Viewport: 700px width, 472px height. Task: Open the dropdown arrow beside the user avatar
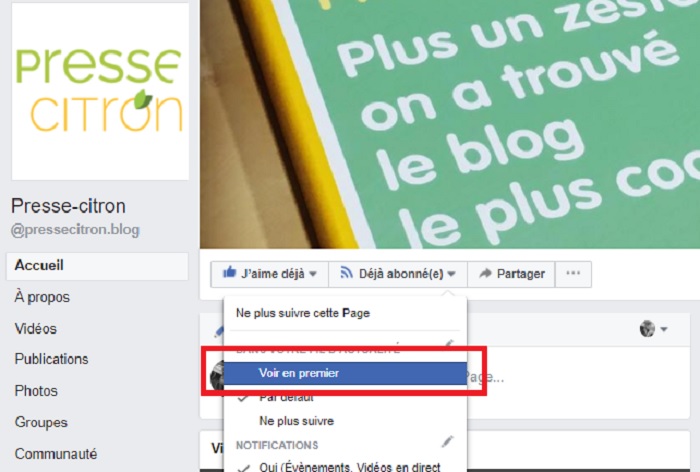click(664, 330)
